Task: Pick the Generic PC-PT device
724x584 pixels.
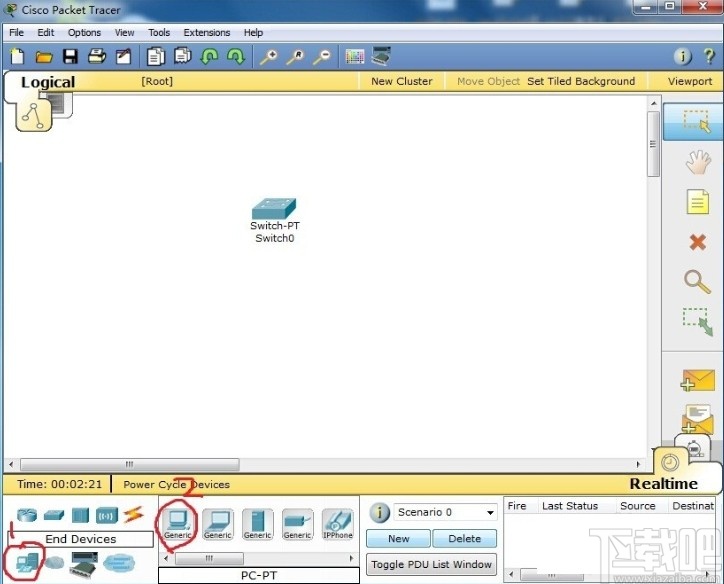Action: click(x=178, y=524)
